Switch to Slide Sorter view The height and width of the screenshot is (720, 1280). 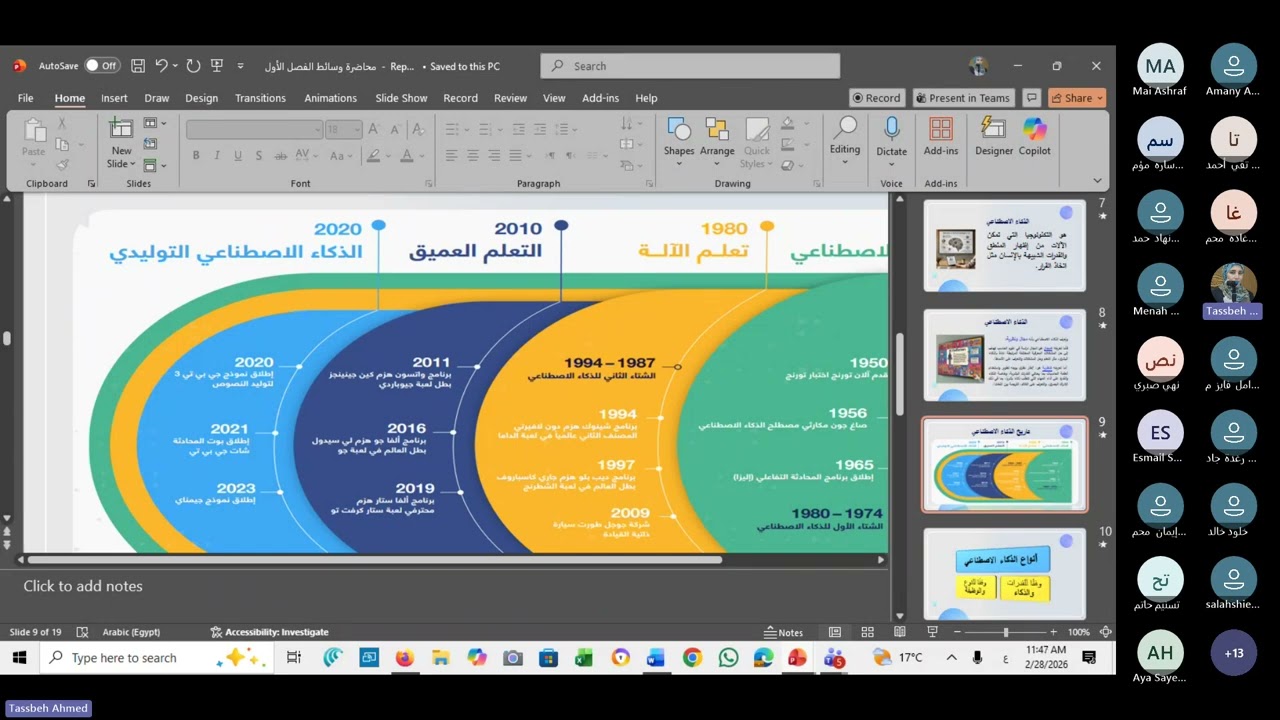click(x=867, y=632)
